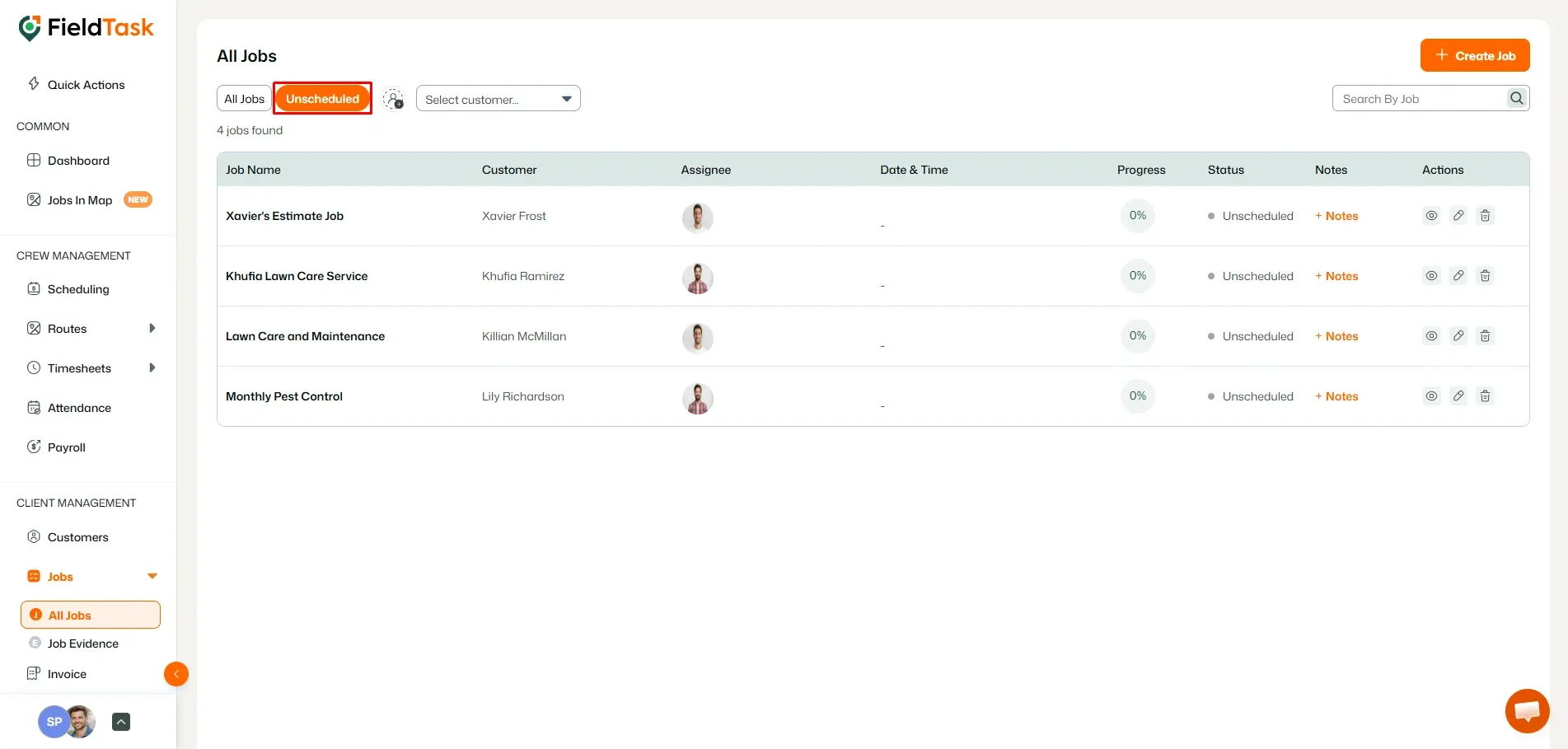Open Payroll page
Screen dimensions: 1568x749
point(56,447)
